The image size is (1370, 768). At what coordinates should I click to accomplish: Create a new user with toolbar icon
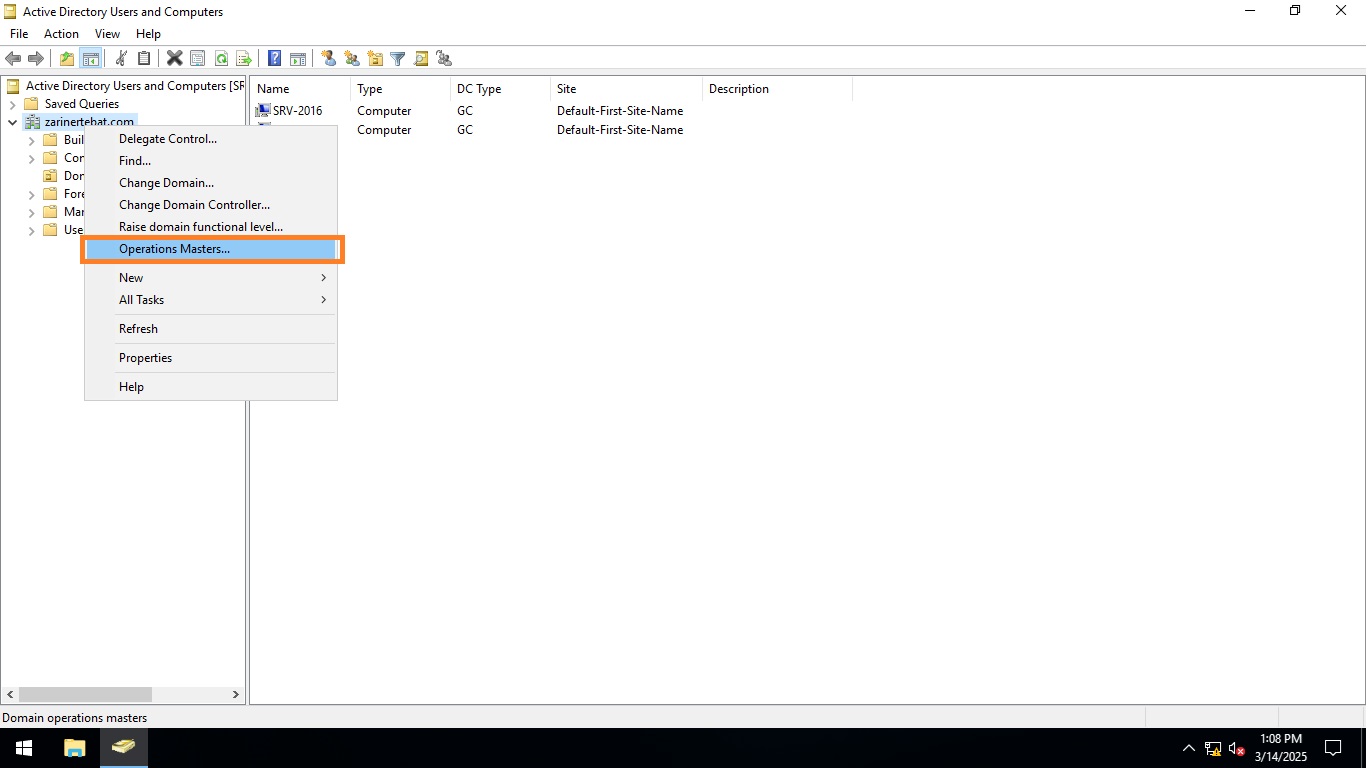pyautogui.click(x=328, y=59)
